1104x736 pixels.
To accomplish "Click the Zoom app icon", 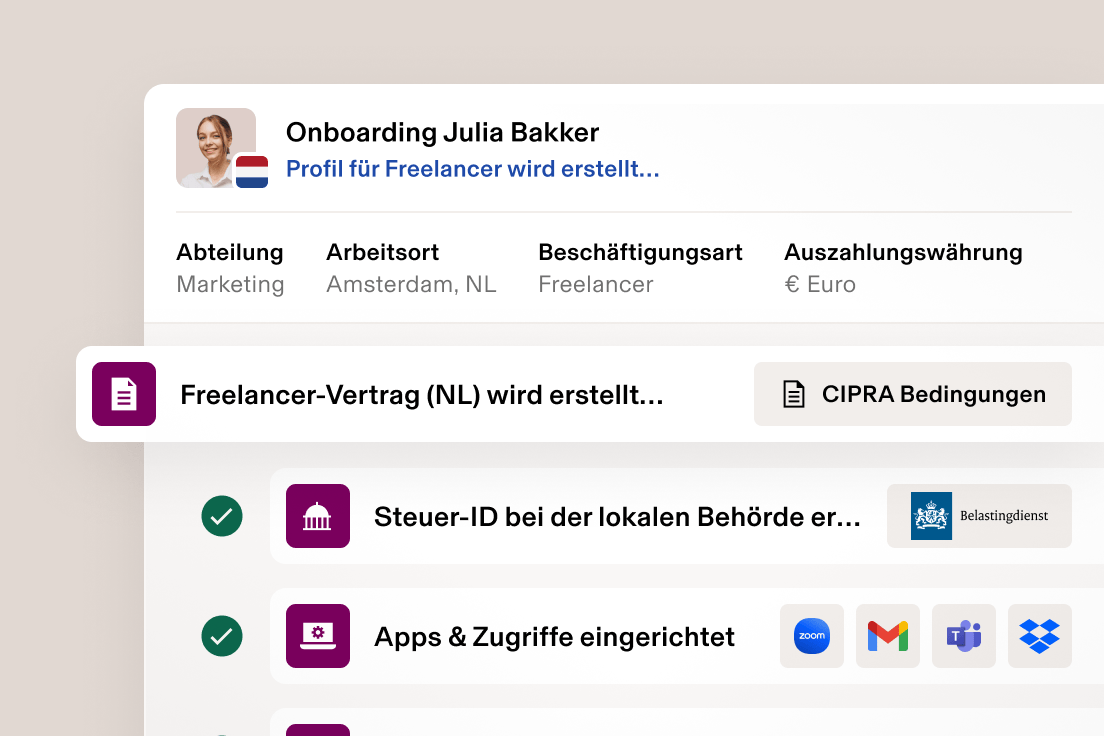I will tap(811, 636).
